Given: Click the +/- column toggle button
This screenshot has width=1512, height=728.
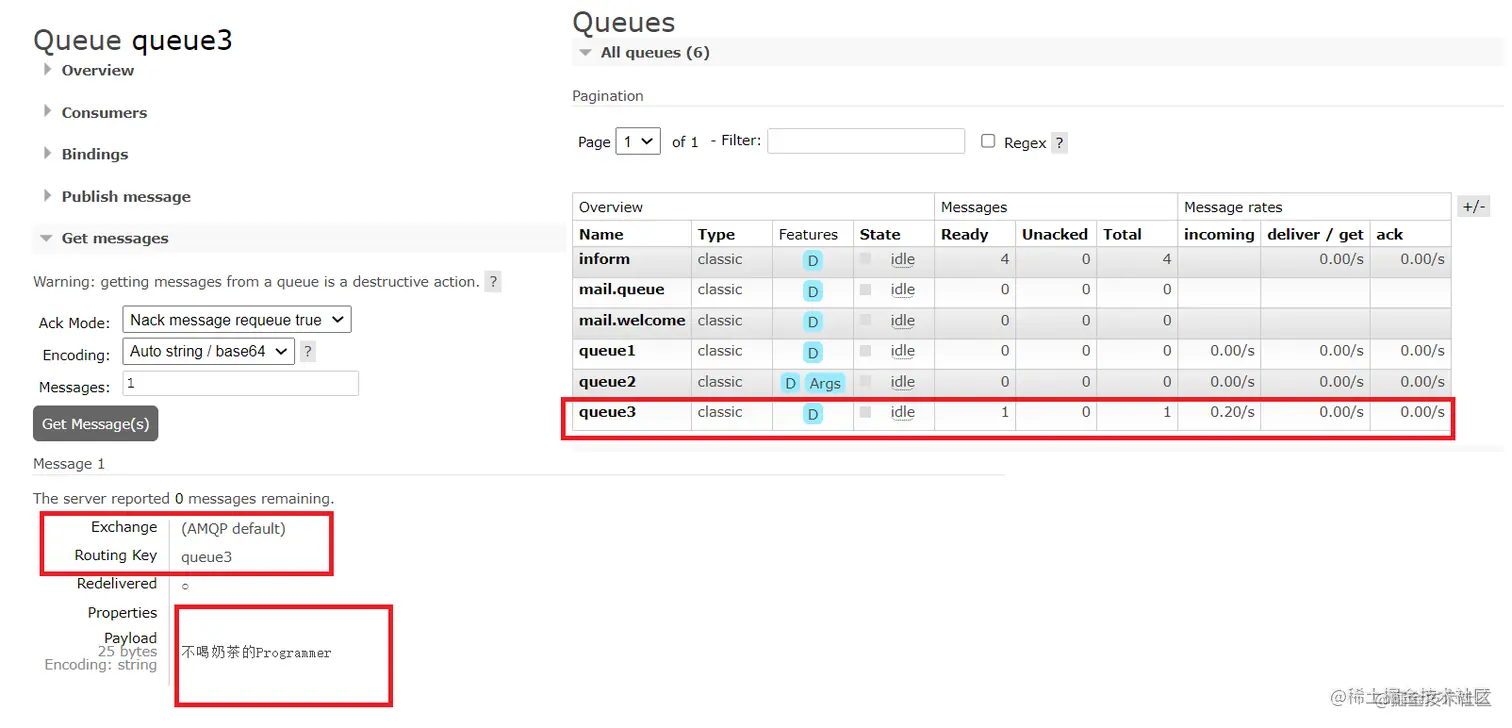Looking at the screenshot, I should pyautogui.click(x=1473, y=207).
